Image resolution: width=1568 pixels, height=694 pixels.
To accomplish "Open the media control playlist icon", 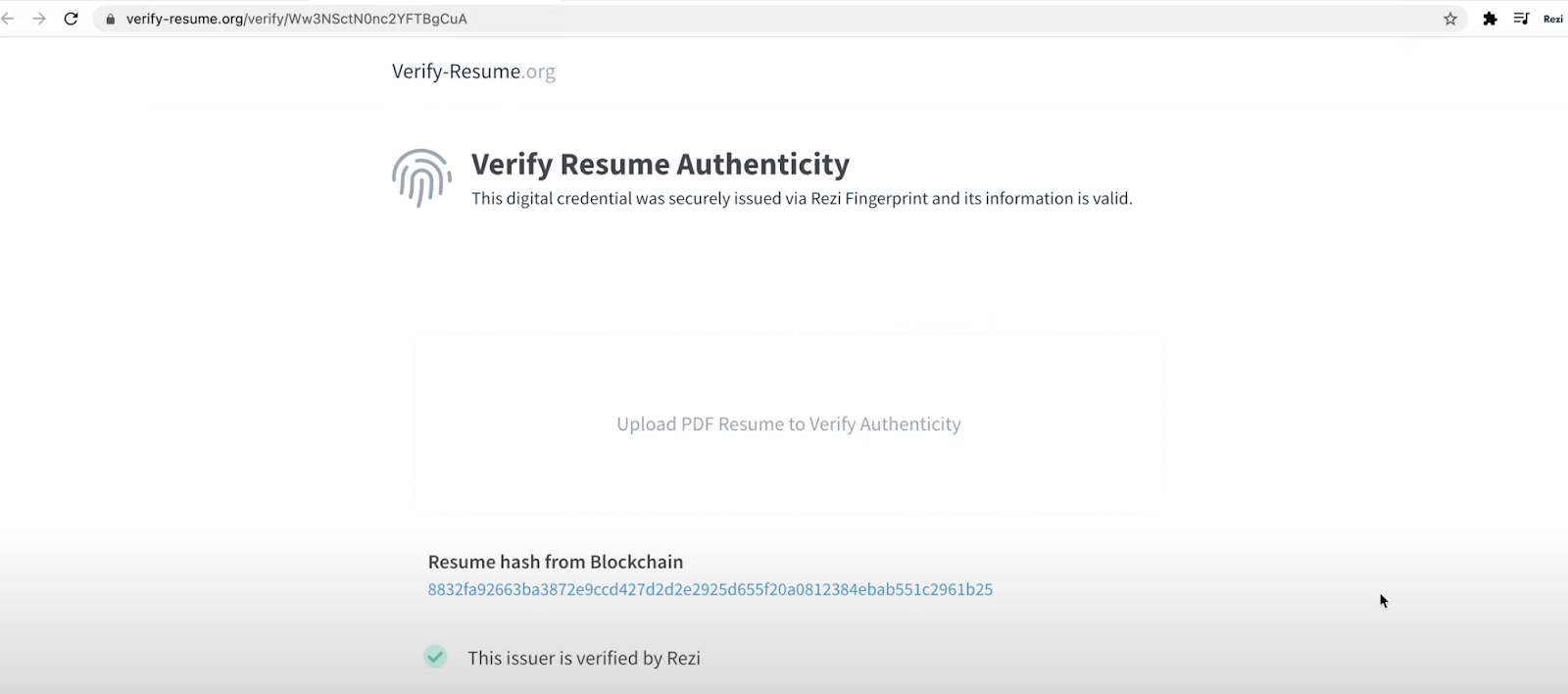I will coord(1521,19).
